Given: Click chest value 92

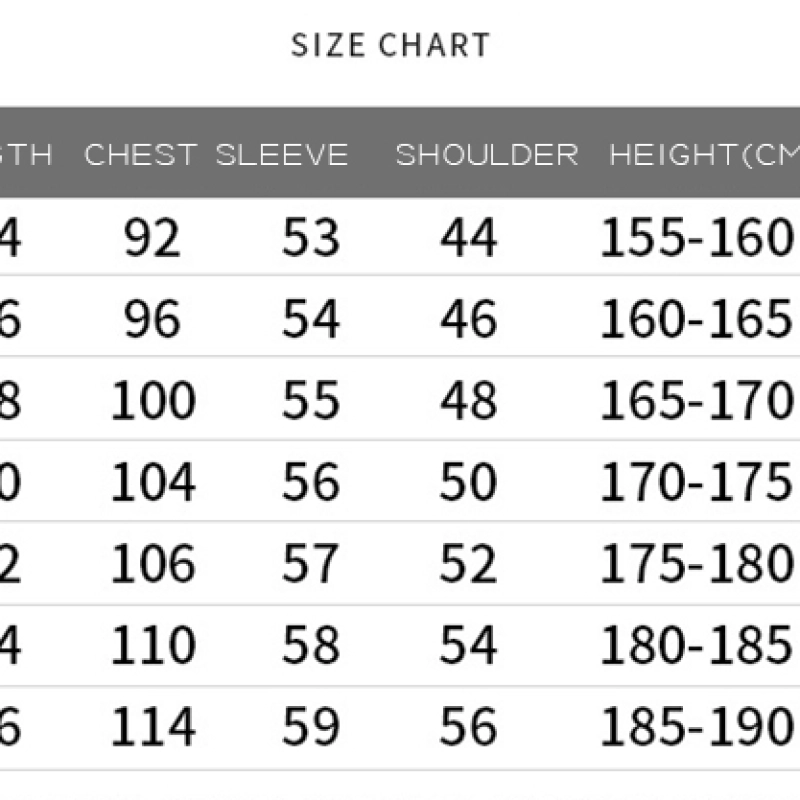Looking at the screenshot, I should point(153,237).
